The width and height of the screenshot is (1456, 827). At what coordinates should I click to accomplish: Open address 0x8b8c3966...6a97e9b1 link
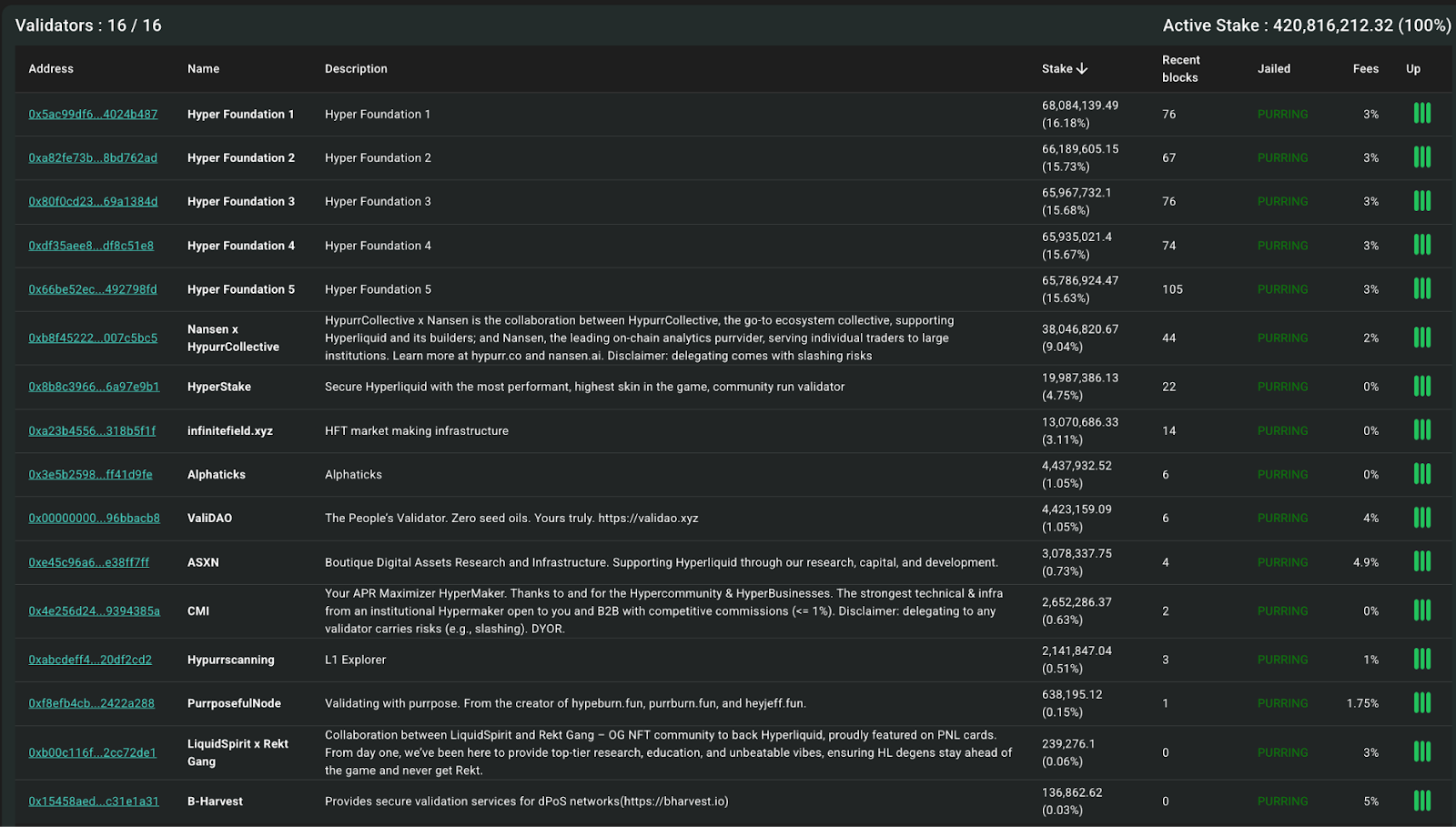click(x=94, y=387)
